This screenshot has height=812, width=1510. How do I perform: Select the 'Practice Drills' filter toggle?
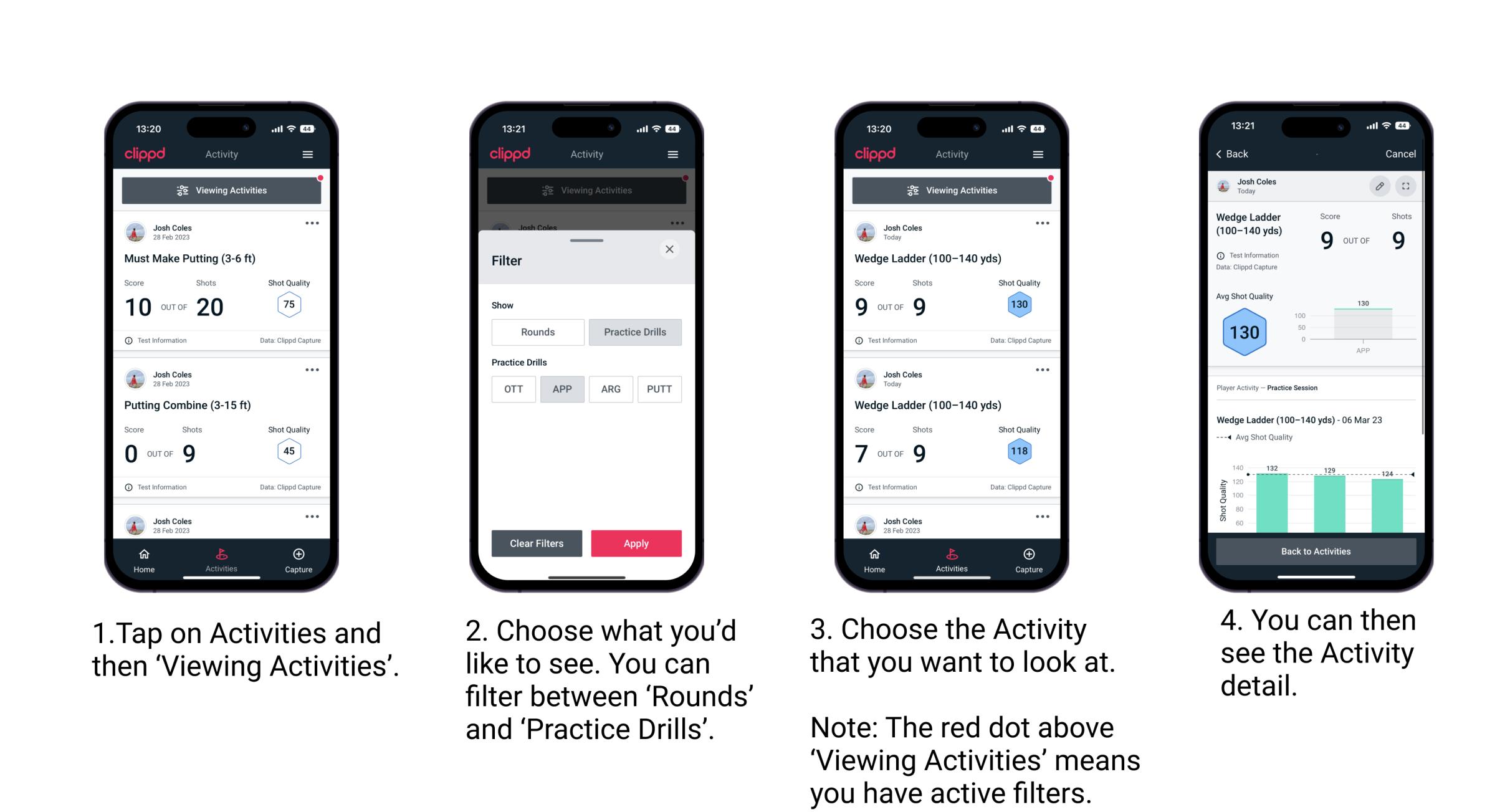(636, 332)
